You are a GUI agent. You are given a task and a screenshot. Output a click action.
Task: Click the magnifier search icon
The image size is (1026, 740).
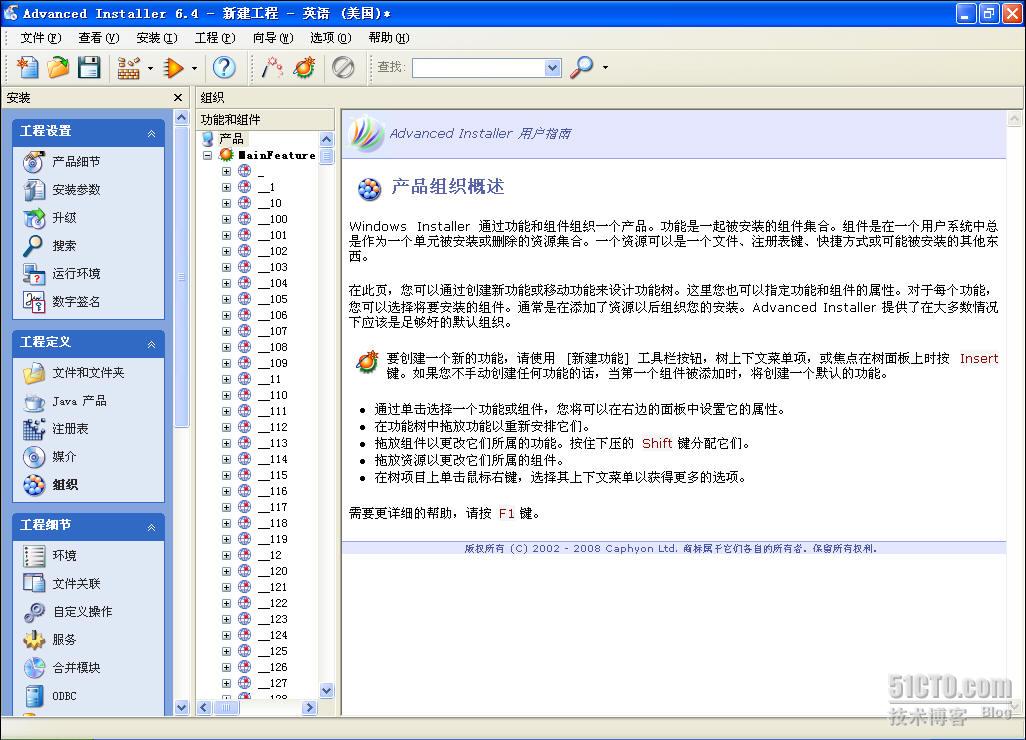coord(581,67)
